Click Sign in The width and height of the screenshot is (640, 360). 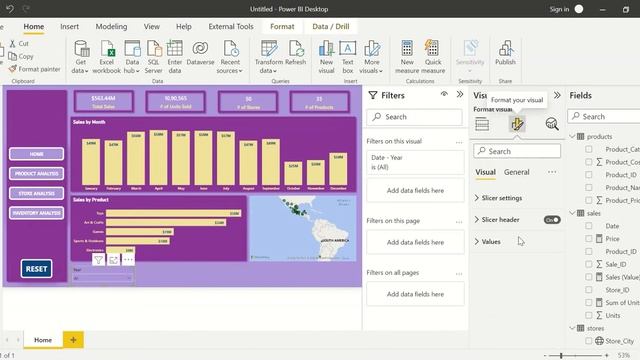(559, 9)
